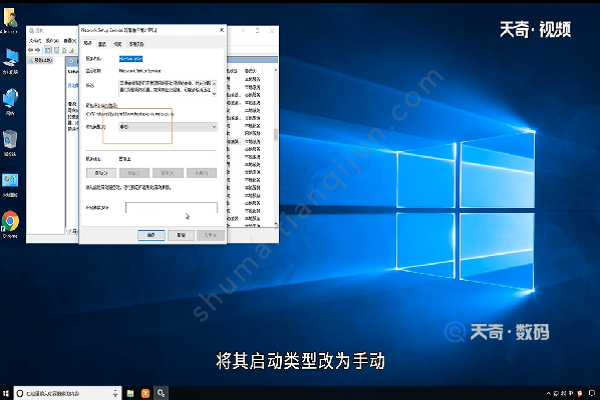Click up arrow of Services list scrollbar

pyautogui.click(x=276, y=70)
